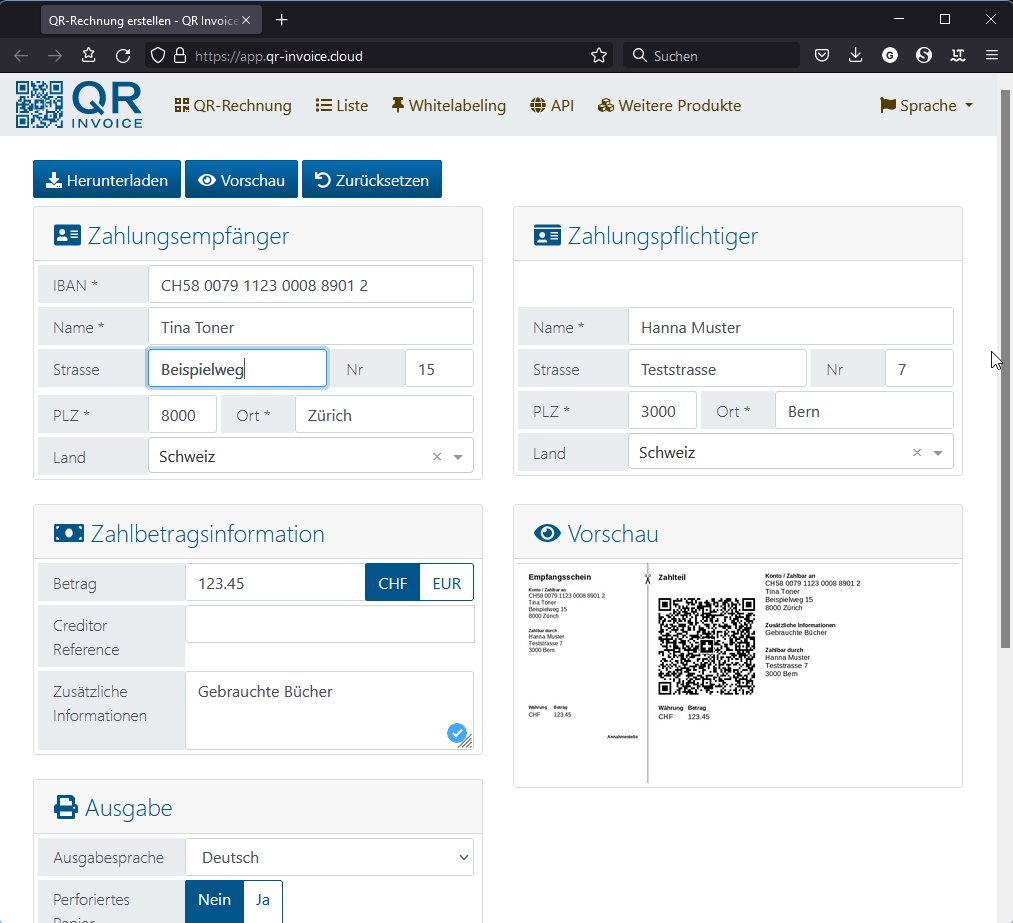
Task: Click the Herunterladen button
Action: [107, 180]
